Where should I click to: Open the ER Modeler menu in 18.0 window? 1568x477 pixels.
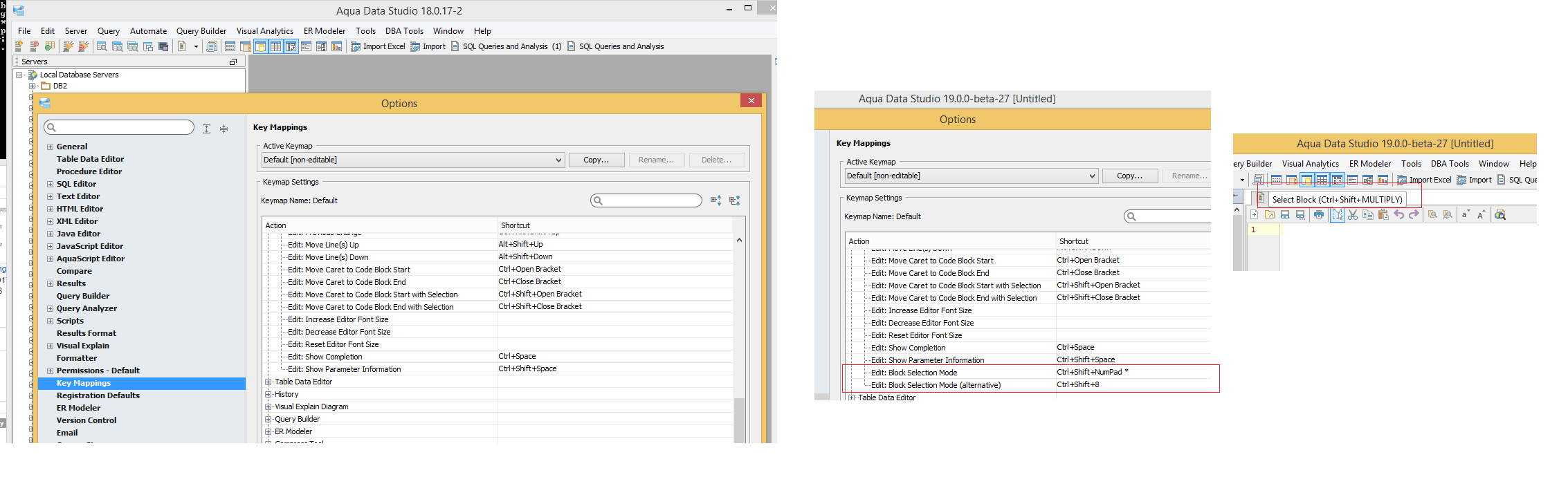click(325, 31)
